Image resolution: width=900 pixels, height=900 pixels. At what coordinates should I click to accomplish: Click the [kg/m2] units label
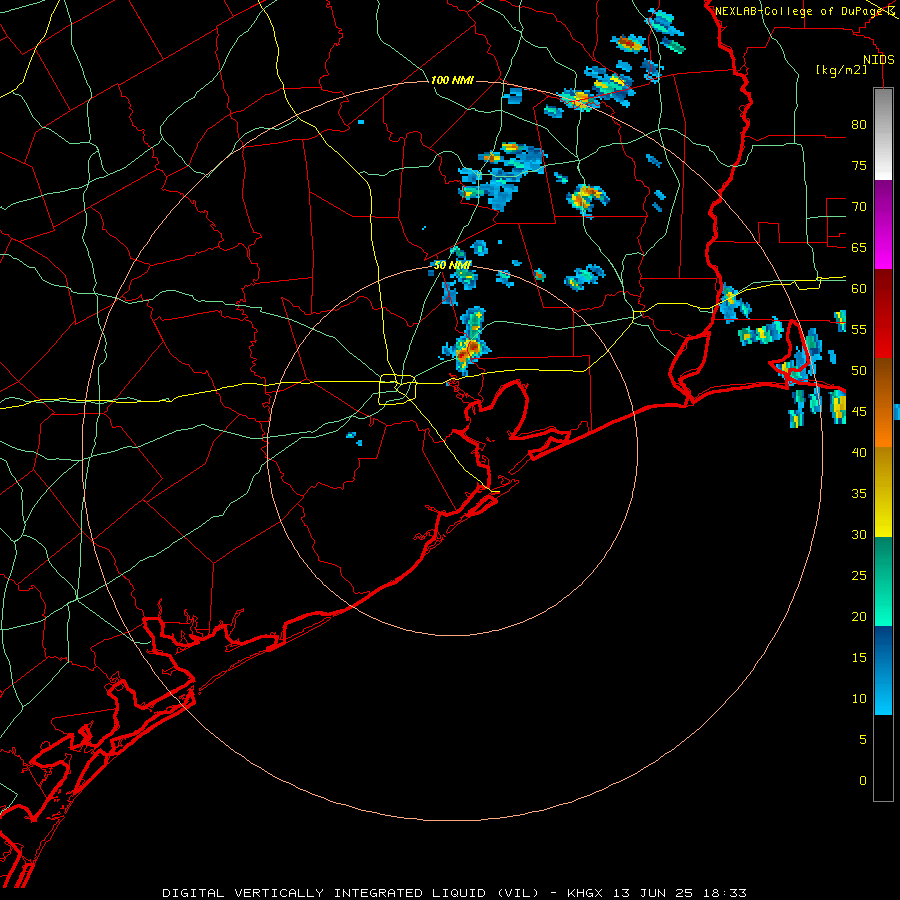click(841, 70)
